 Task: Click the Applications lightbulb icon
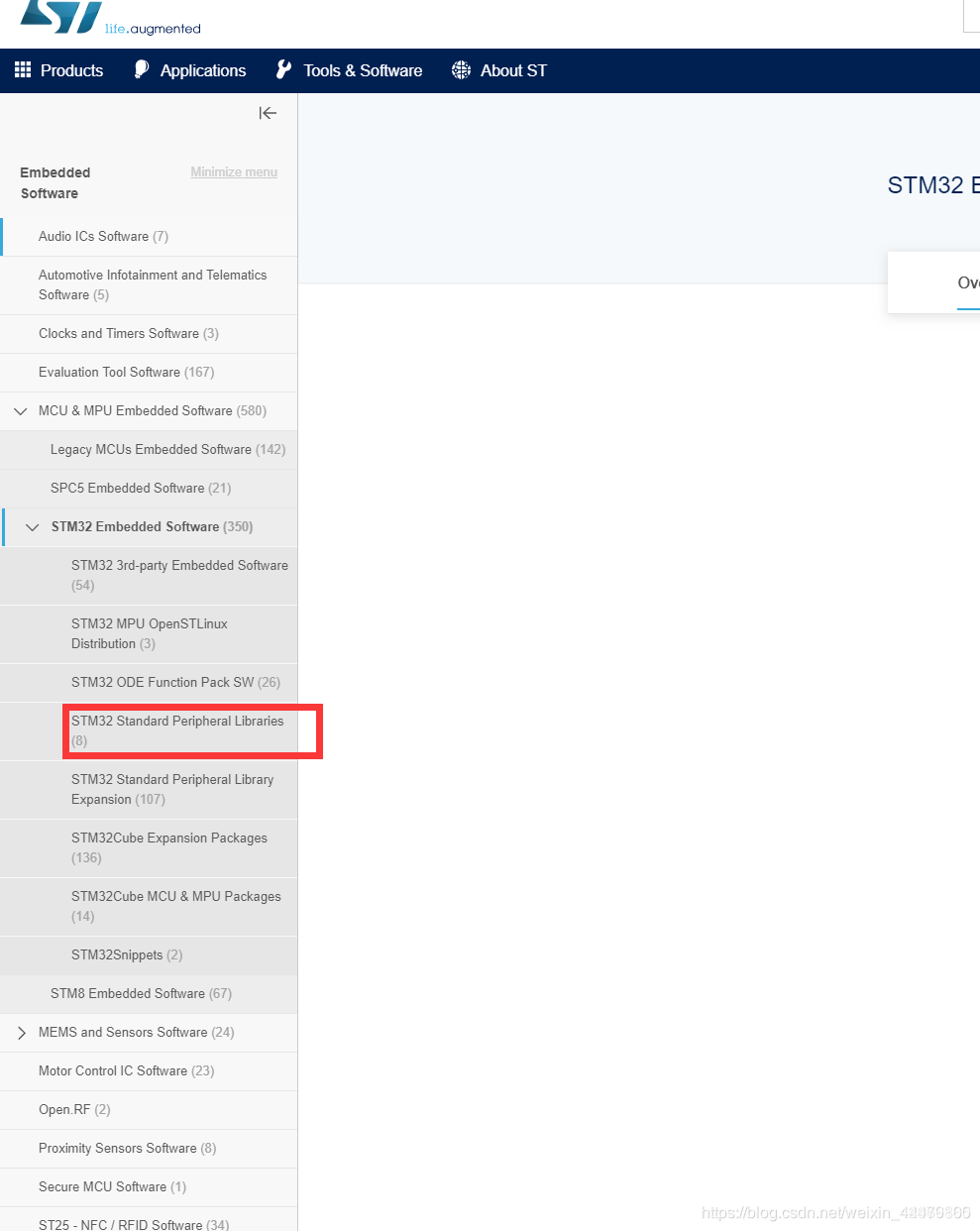(142, 69)
